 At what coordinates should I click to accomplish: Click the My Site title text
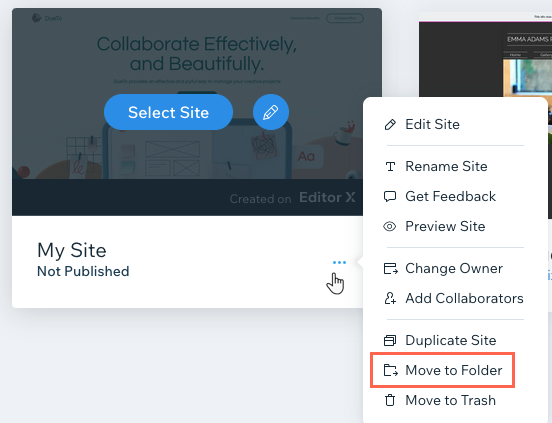[x=72, y=250]
